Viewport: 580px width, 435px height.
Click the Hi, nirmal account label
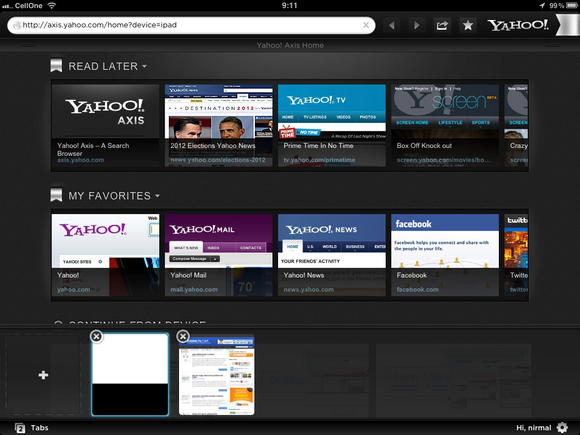pyautogui.click(x=534, y=428)
